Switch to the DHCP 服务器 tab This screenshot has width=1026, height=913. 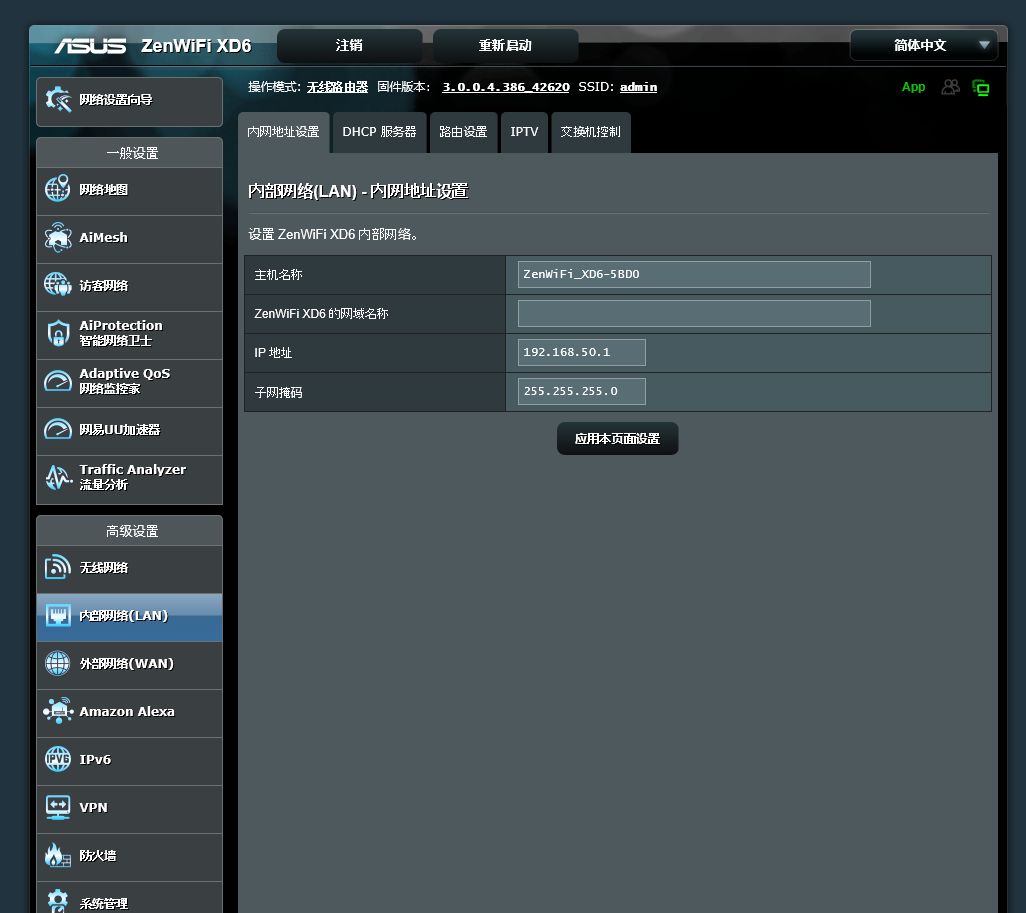click(x=380, y=132)
